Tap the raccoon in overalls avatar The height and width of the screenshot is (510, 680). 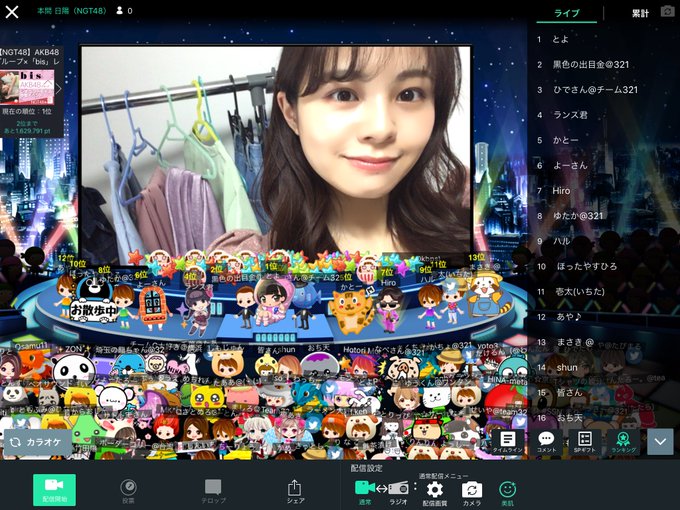[489, 295]
